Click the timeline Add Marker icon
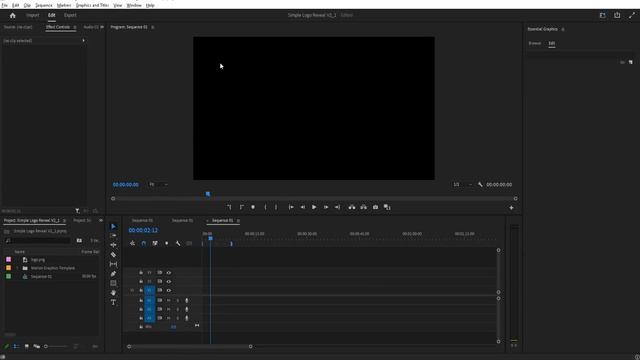 coord(167,243)
